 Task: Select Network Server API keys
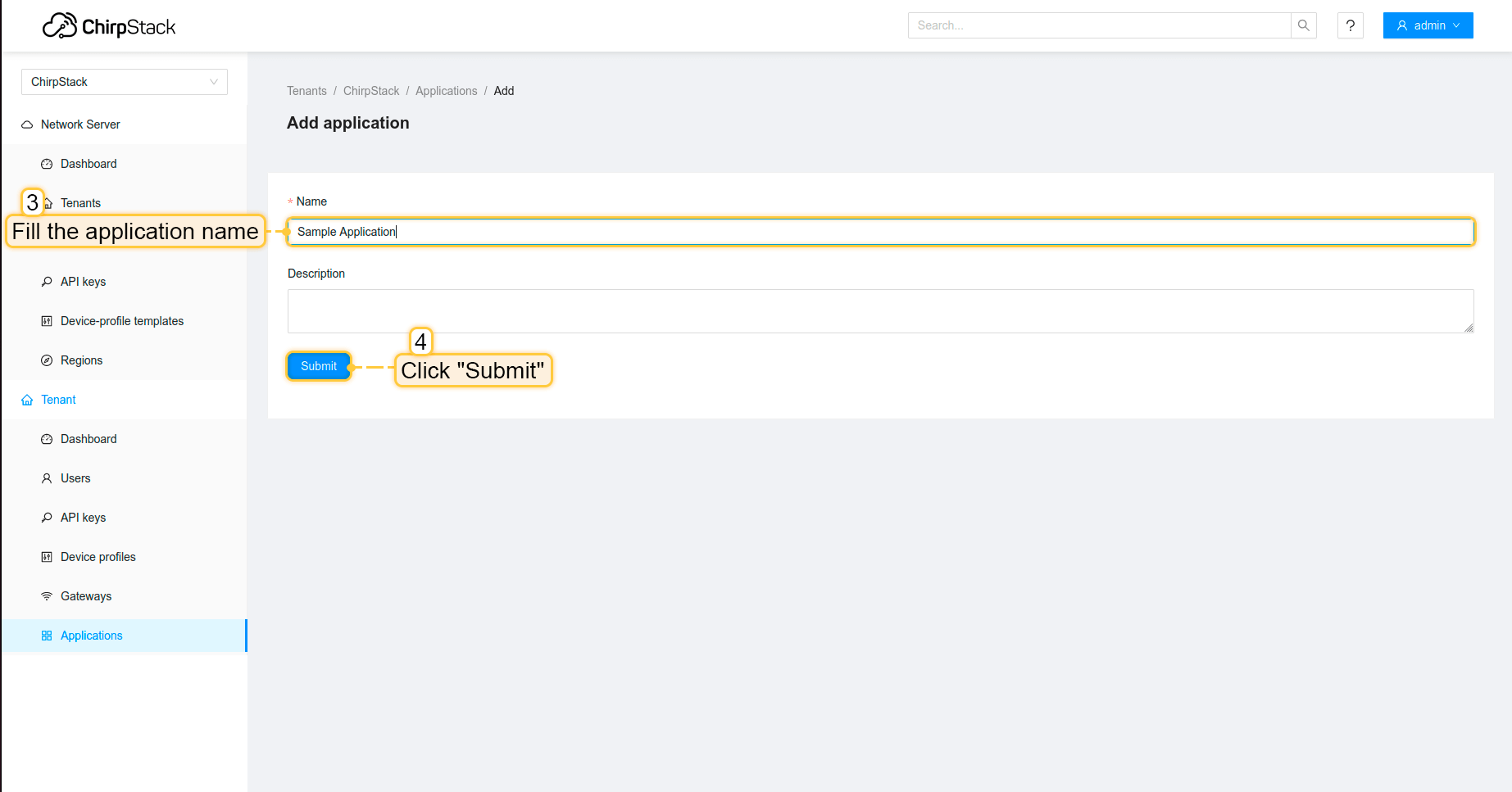[x=83, y=282]
